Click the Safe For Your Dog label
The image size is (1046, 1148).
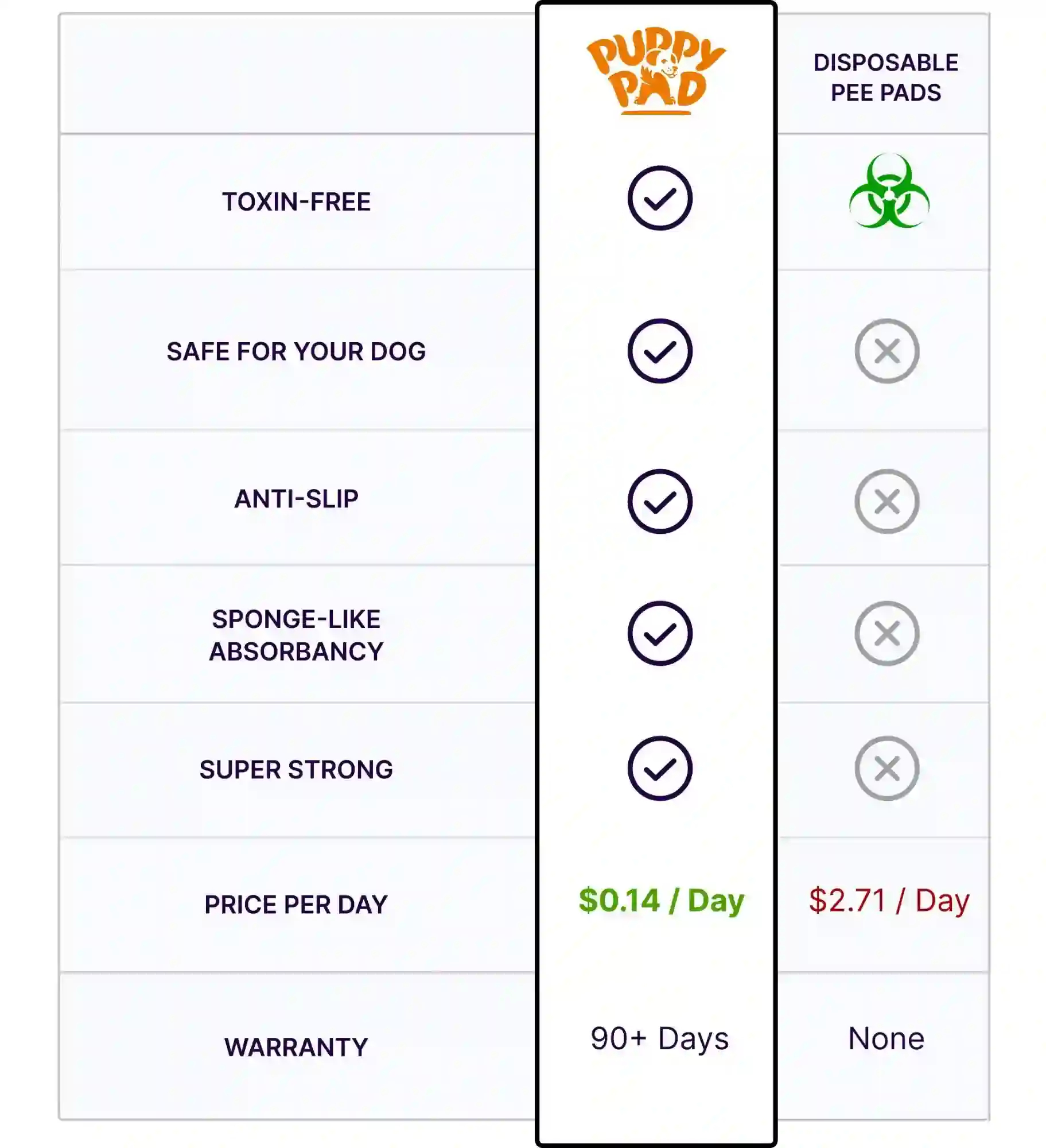(x=297, y=351)
